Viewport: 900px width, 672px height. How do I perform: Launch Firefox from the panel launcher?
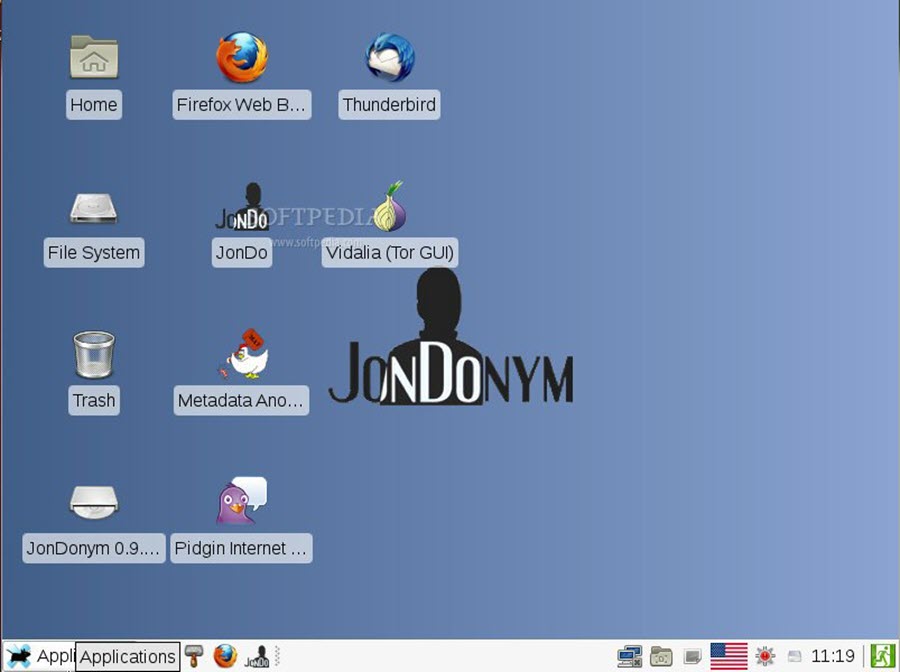point(225,656)
